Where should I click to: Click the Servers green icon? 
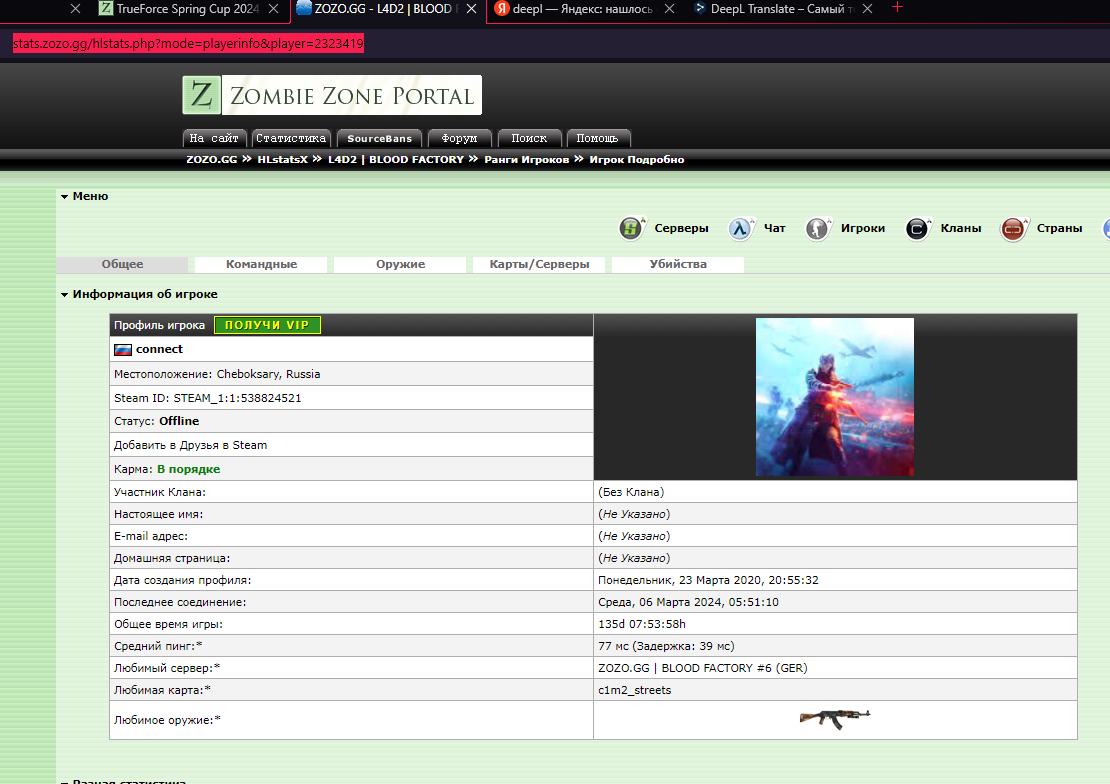(x=631, y=229)
